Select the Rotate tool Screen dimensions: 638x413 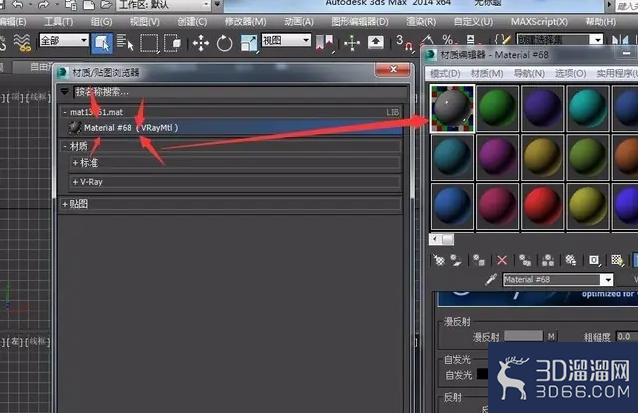click(224, 43)
